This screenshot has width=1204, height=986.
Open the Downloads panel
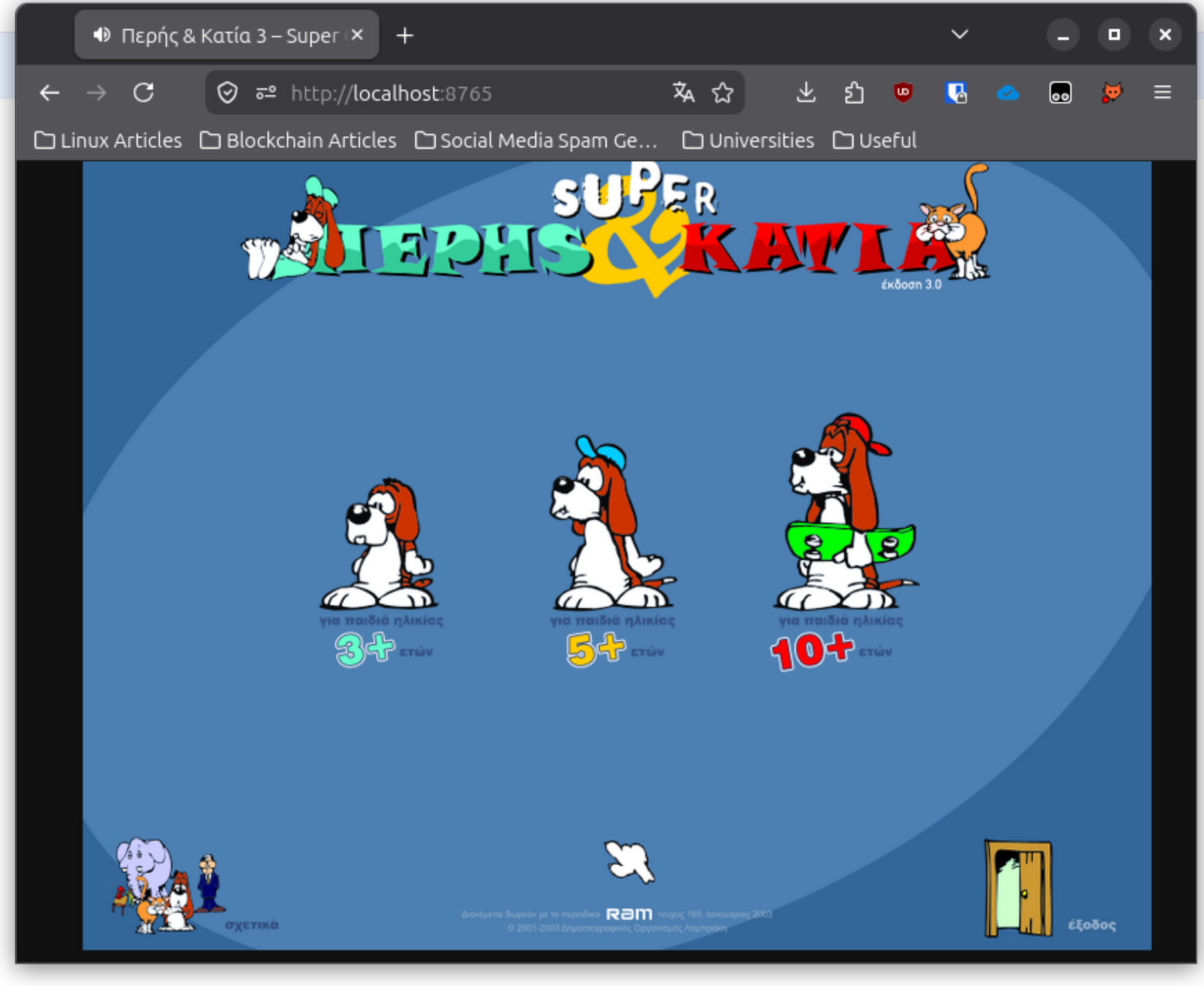805,92
